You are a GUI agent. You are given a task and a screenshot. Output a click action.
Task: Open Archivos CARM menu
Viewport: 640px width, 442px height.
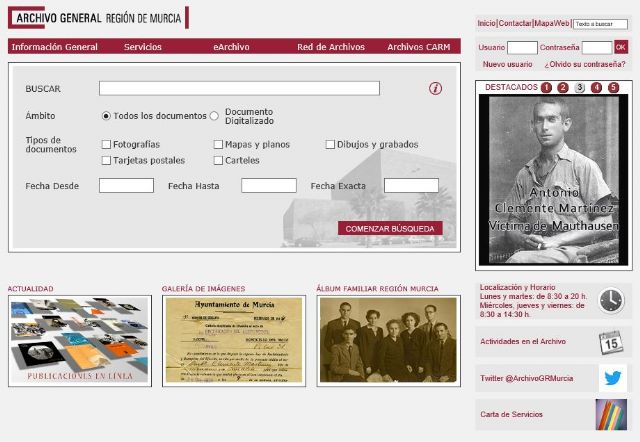[x=419, y=47]
